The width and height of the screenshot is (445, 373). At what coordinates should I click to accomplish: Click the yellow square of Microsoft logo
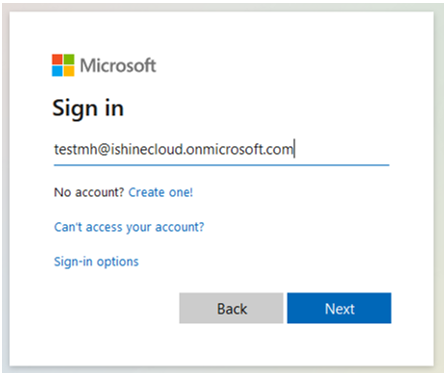point(69,71)
